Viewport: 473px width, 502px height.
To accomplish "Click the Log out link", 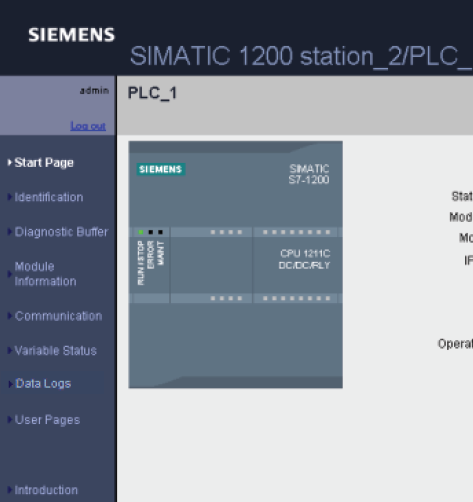I will pyautogui.click(x=88, y=126).
